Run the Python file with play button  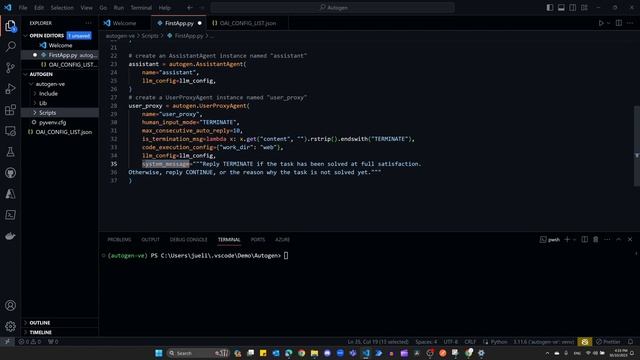pos(601,23)
